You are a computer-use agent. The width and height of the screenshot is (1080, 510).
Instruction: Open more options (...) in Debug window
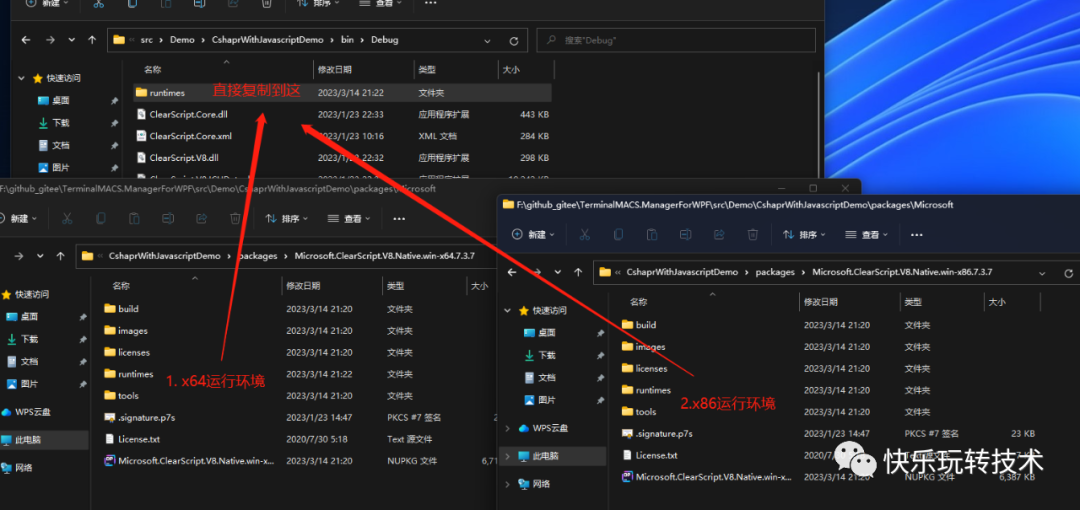point(430,3)
